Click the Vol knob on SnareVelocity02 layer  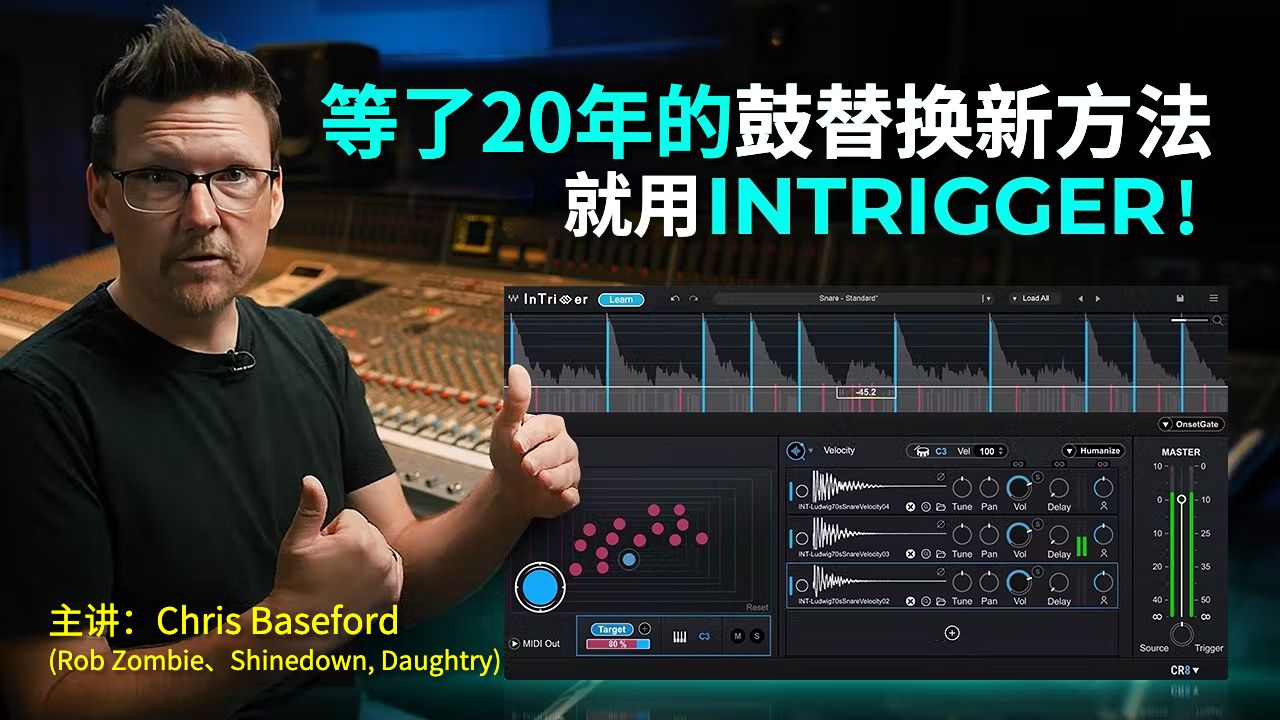click(x=1019, y=581)
